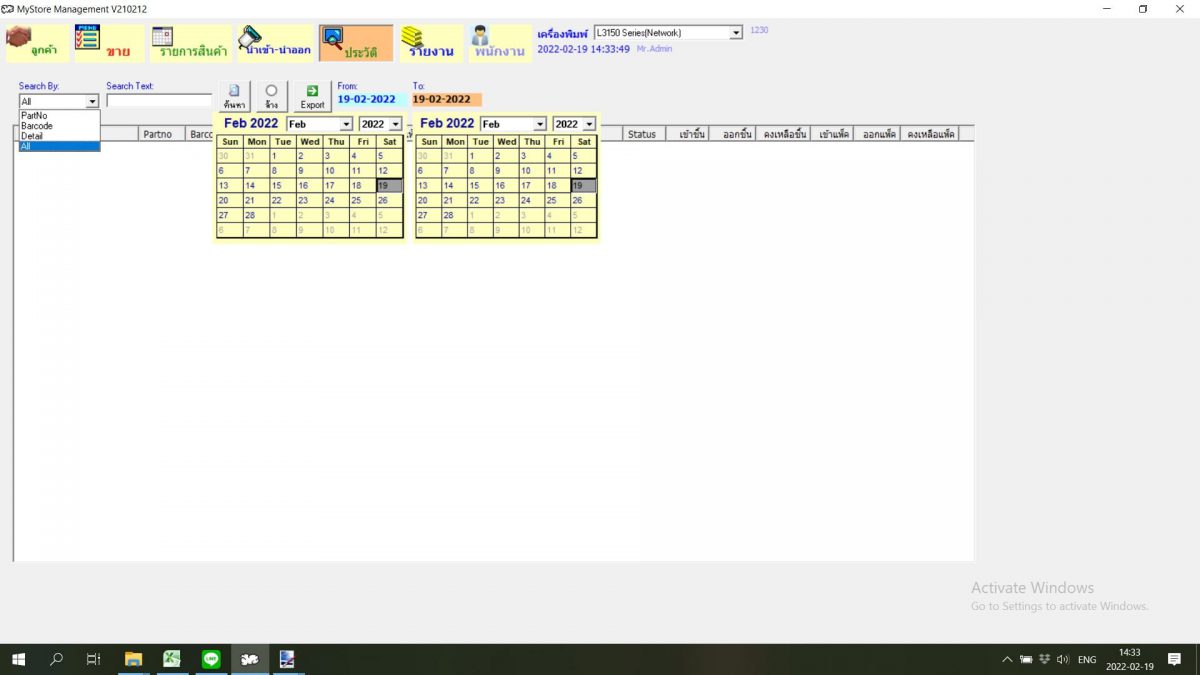The width and height of the screenshot is (1200, 675).
Task: Choose All in the Search By list
Action: click(x=59, y=146)
